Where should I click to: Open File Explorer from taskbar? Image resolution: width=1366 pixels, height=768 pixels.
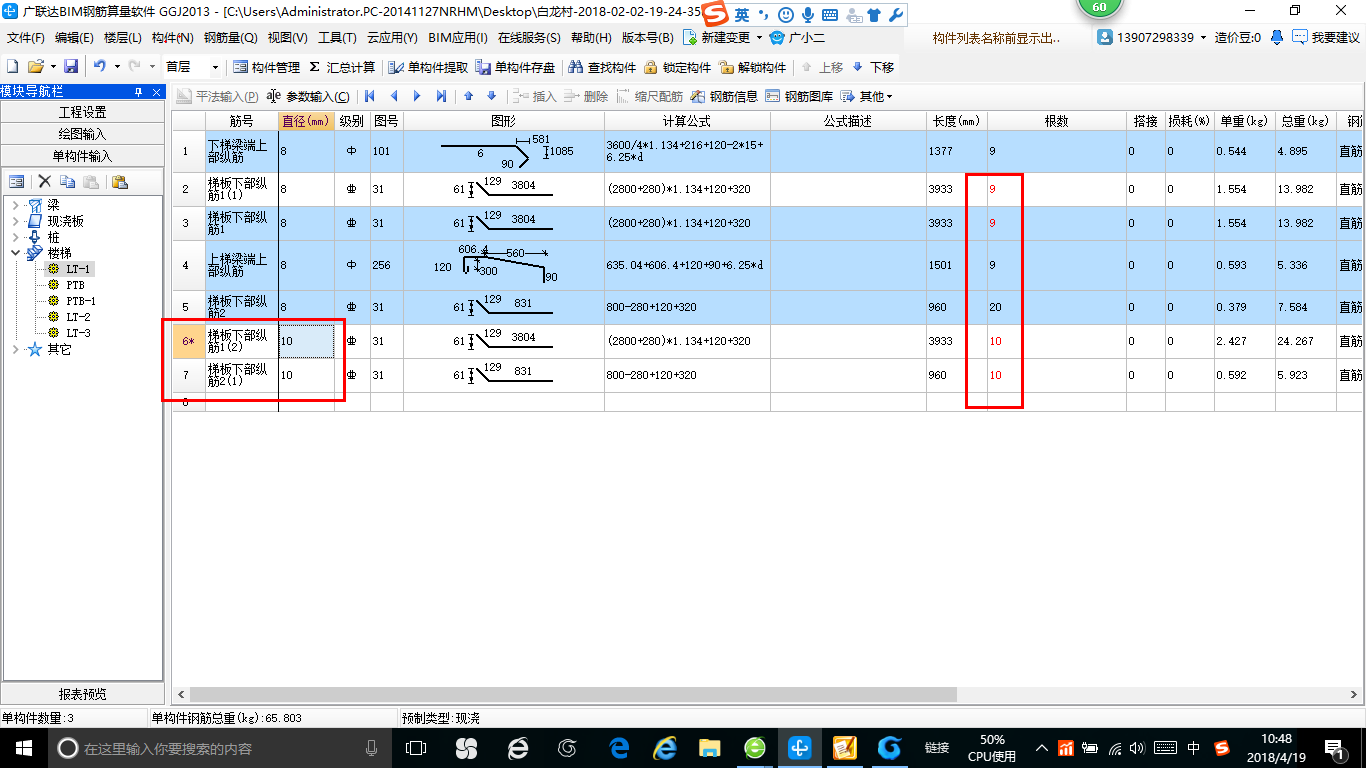(x=709, y=748)
